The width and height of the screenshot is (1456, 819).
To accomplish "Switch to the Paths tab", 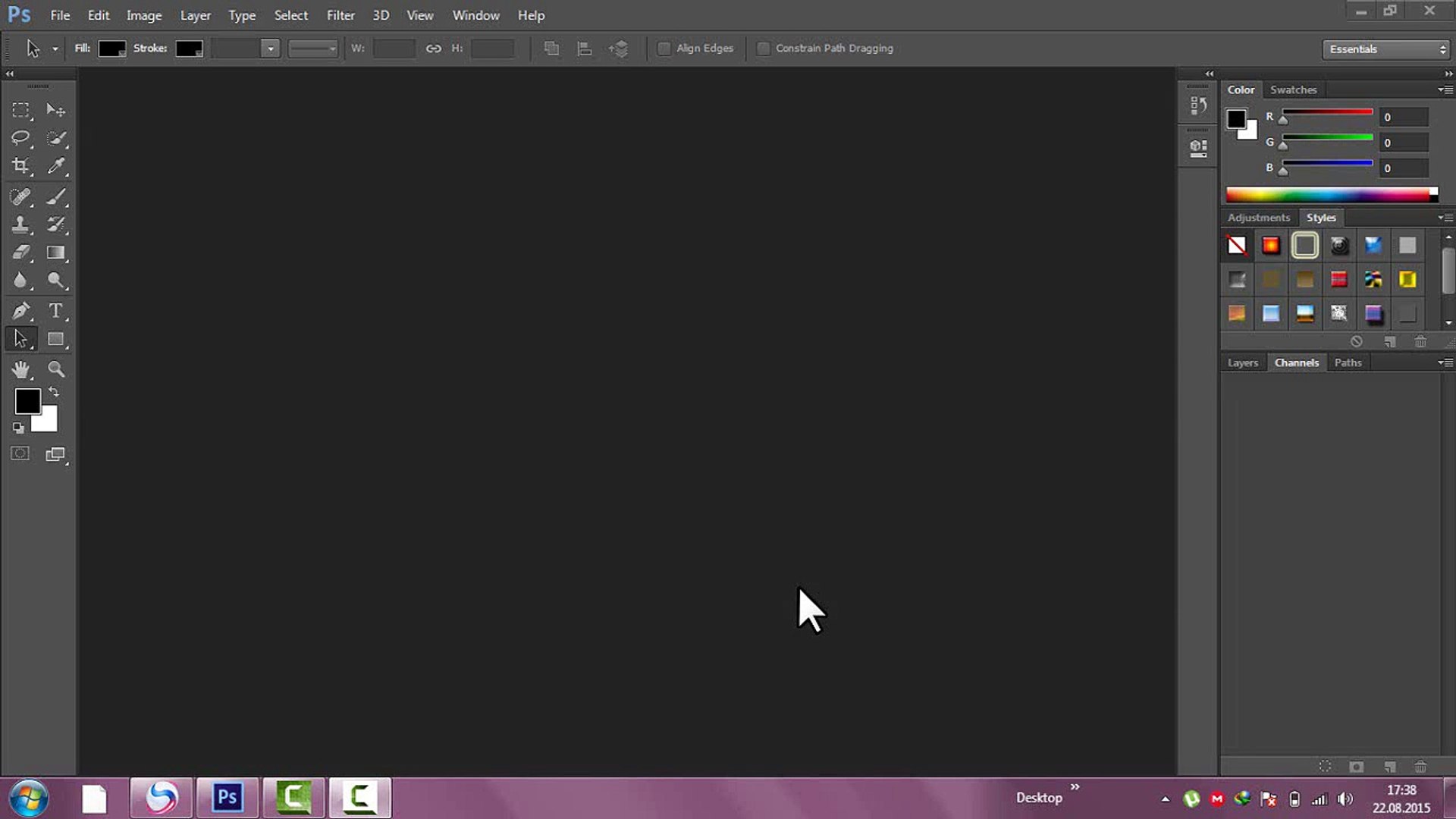I will 1348,362.
